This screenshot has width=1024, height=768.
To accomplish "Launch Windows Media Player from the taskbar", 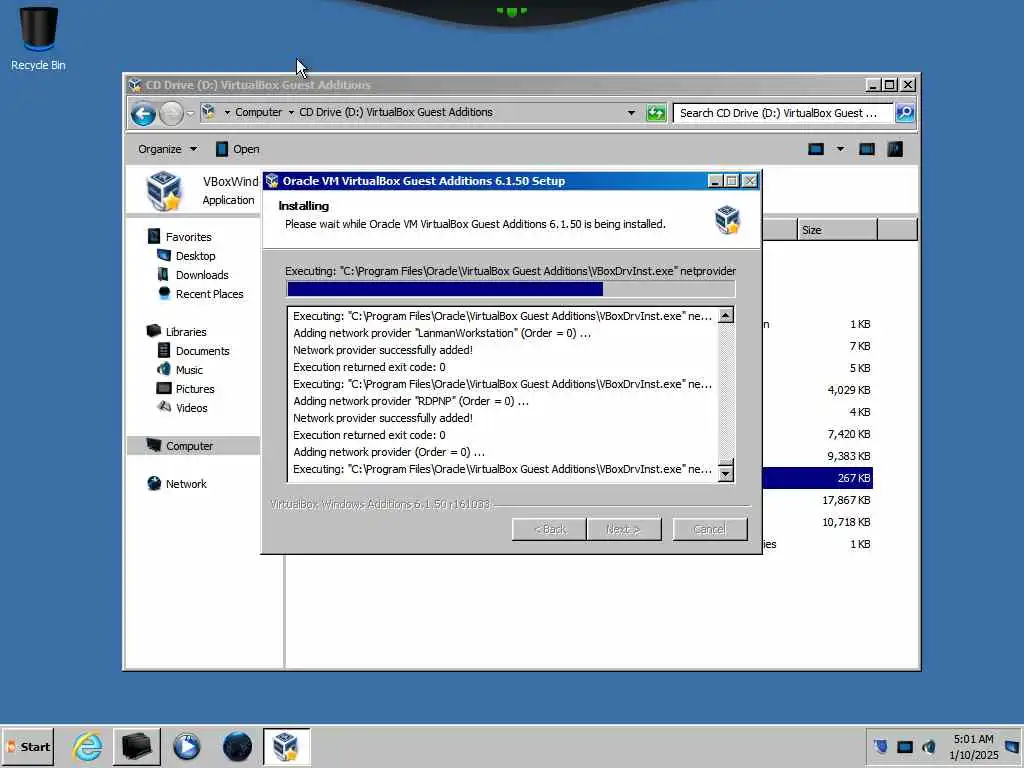I will 187,746.
